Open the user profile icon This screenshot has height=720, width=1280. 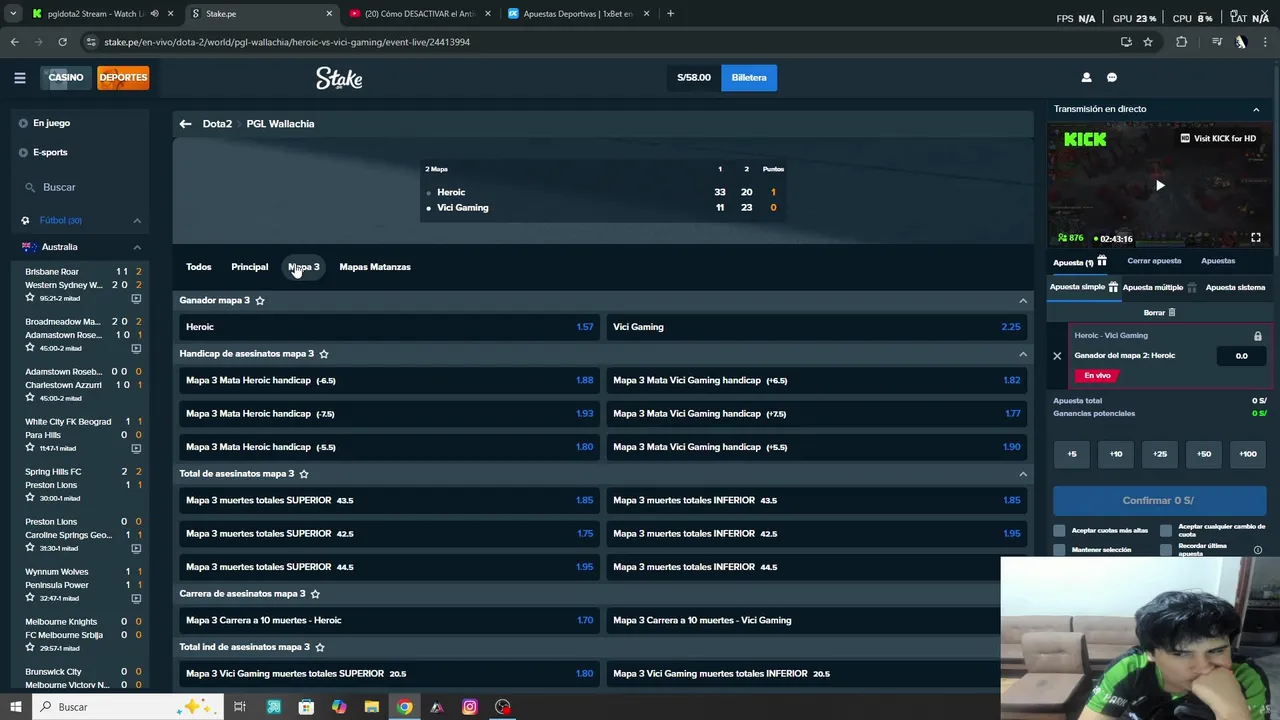pos(1086,77)
